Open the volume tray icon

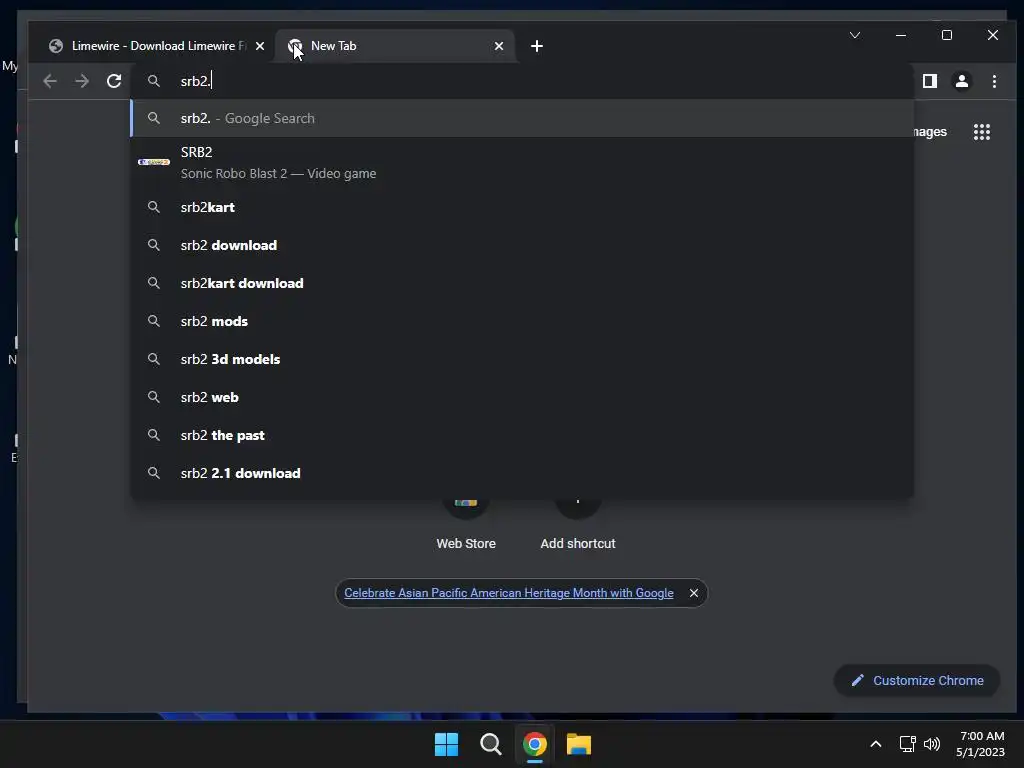point(932,744)
